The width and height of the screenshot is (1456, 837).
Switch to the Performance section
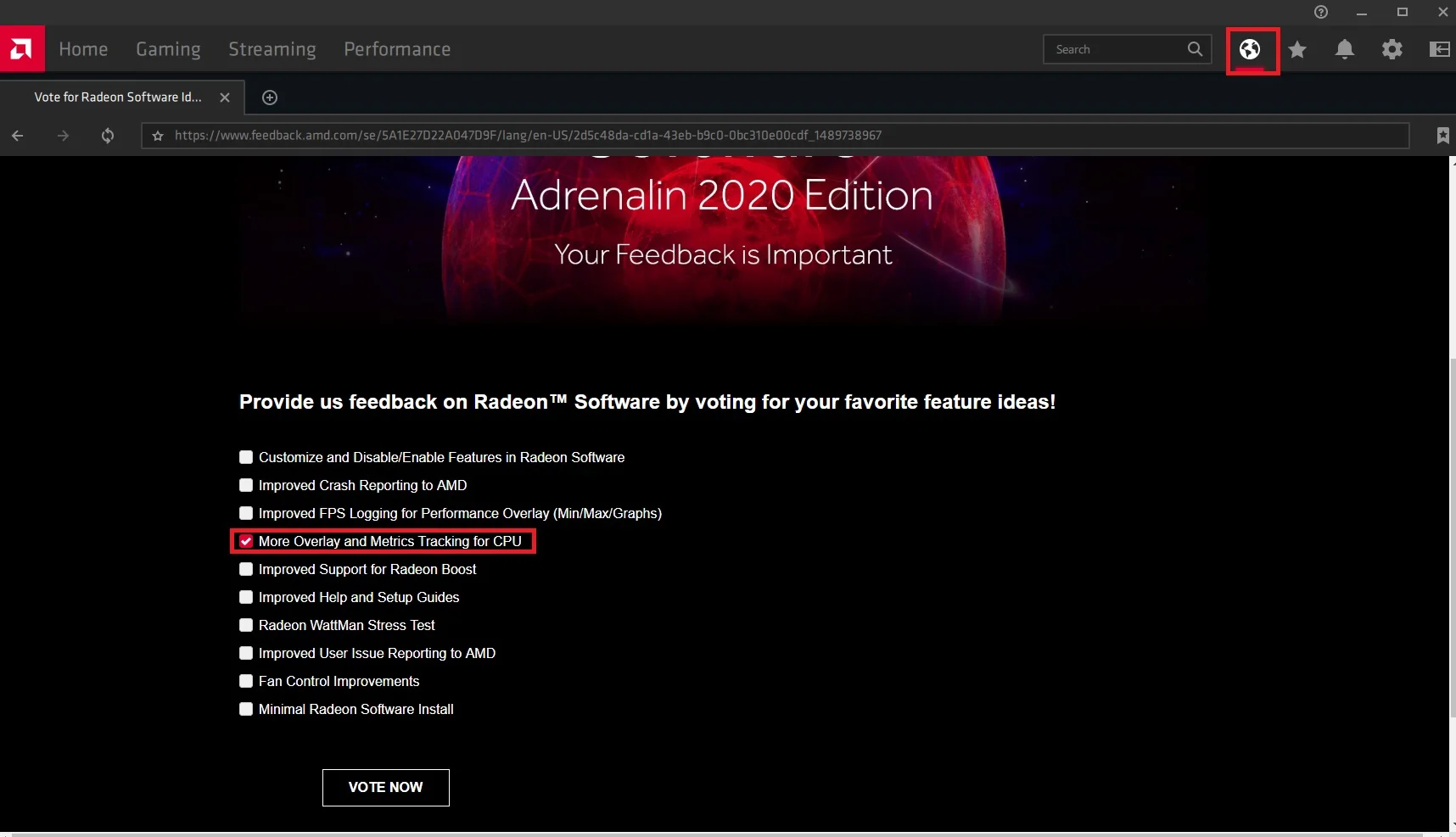click(397, 49)
